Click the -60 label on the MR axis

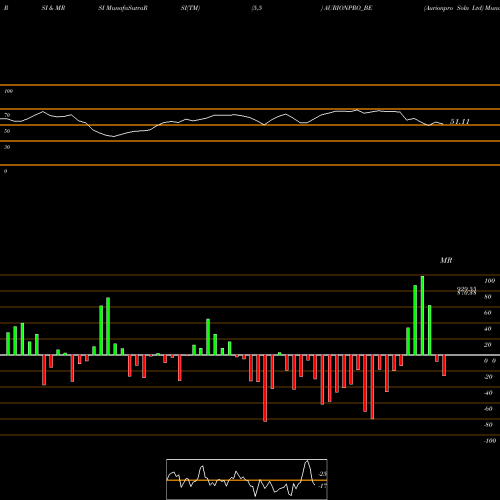pos(488,409)
